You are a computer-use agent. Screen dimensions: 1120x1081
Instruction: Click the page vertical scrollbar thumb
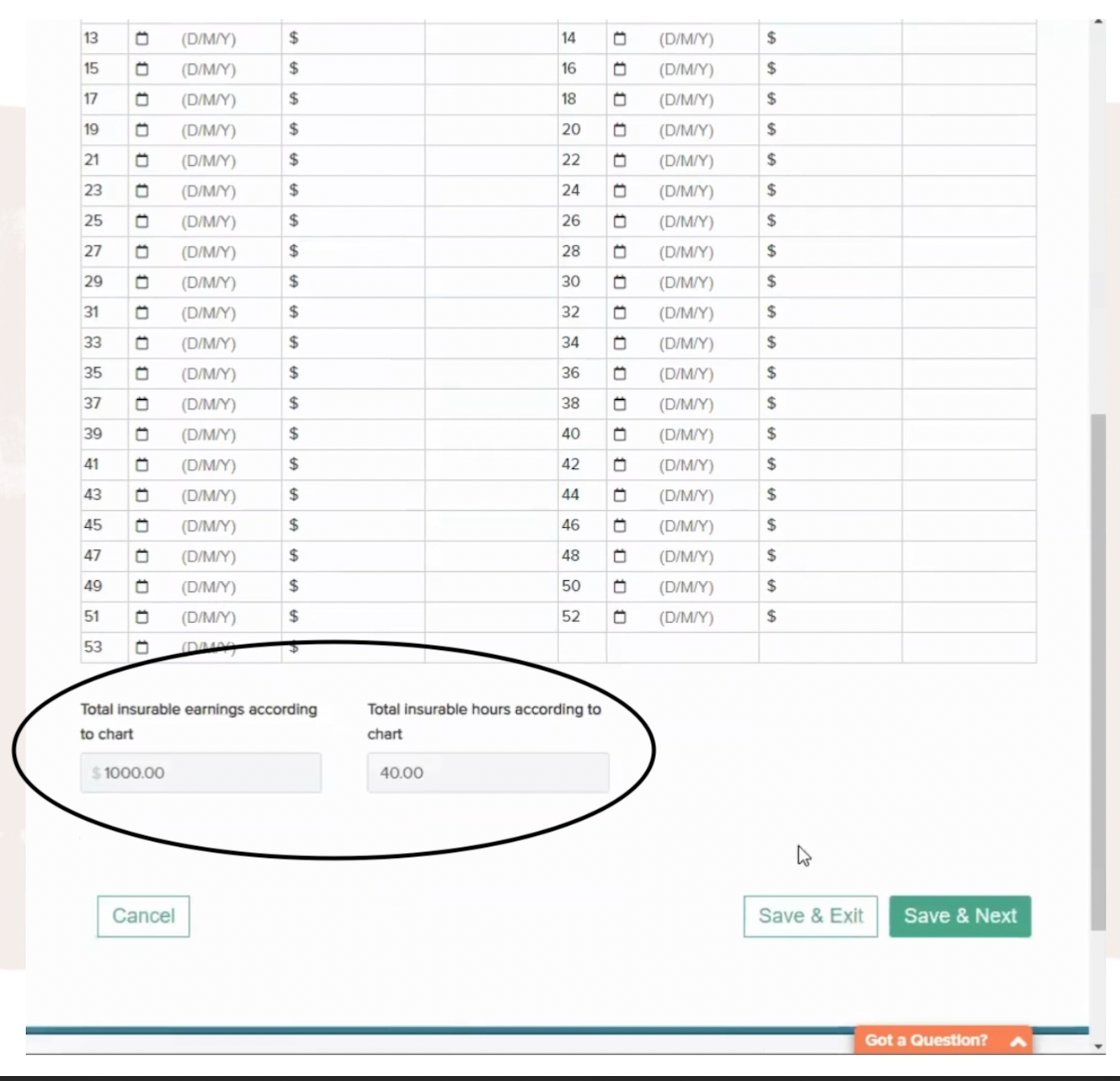1098,672
